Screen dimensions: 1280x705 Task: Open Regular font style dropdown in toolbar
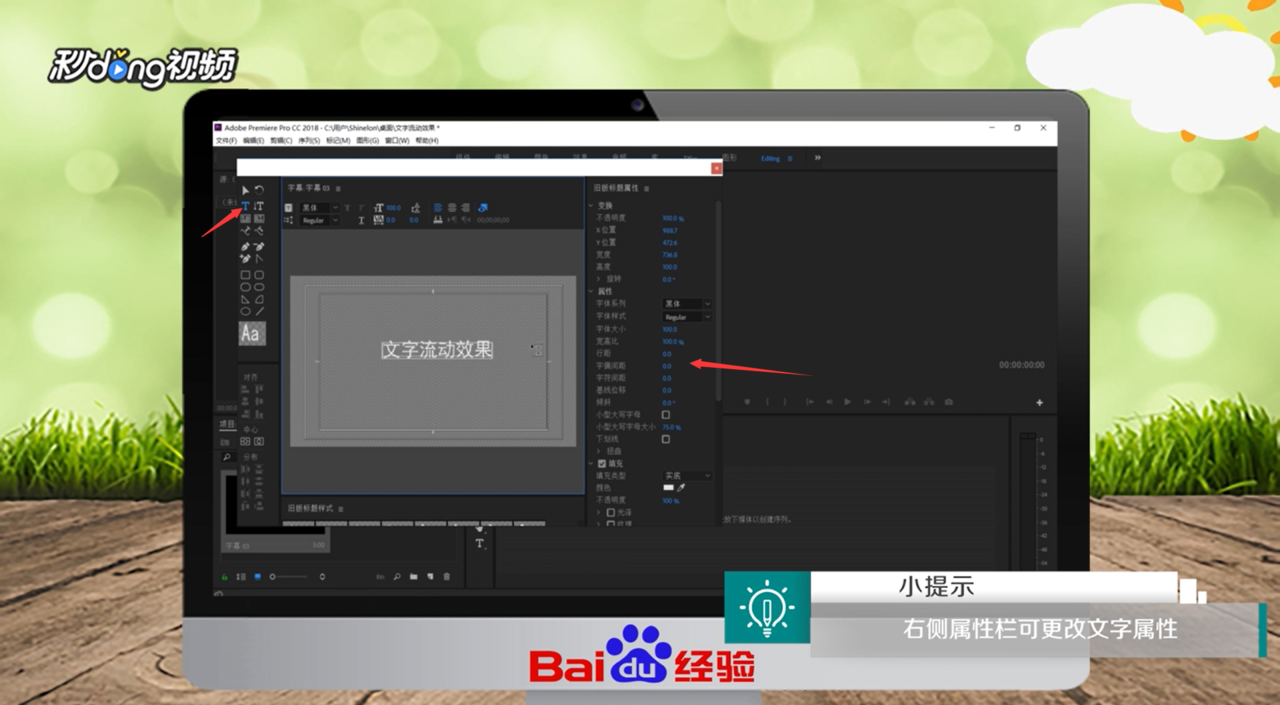coord(320,220)
